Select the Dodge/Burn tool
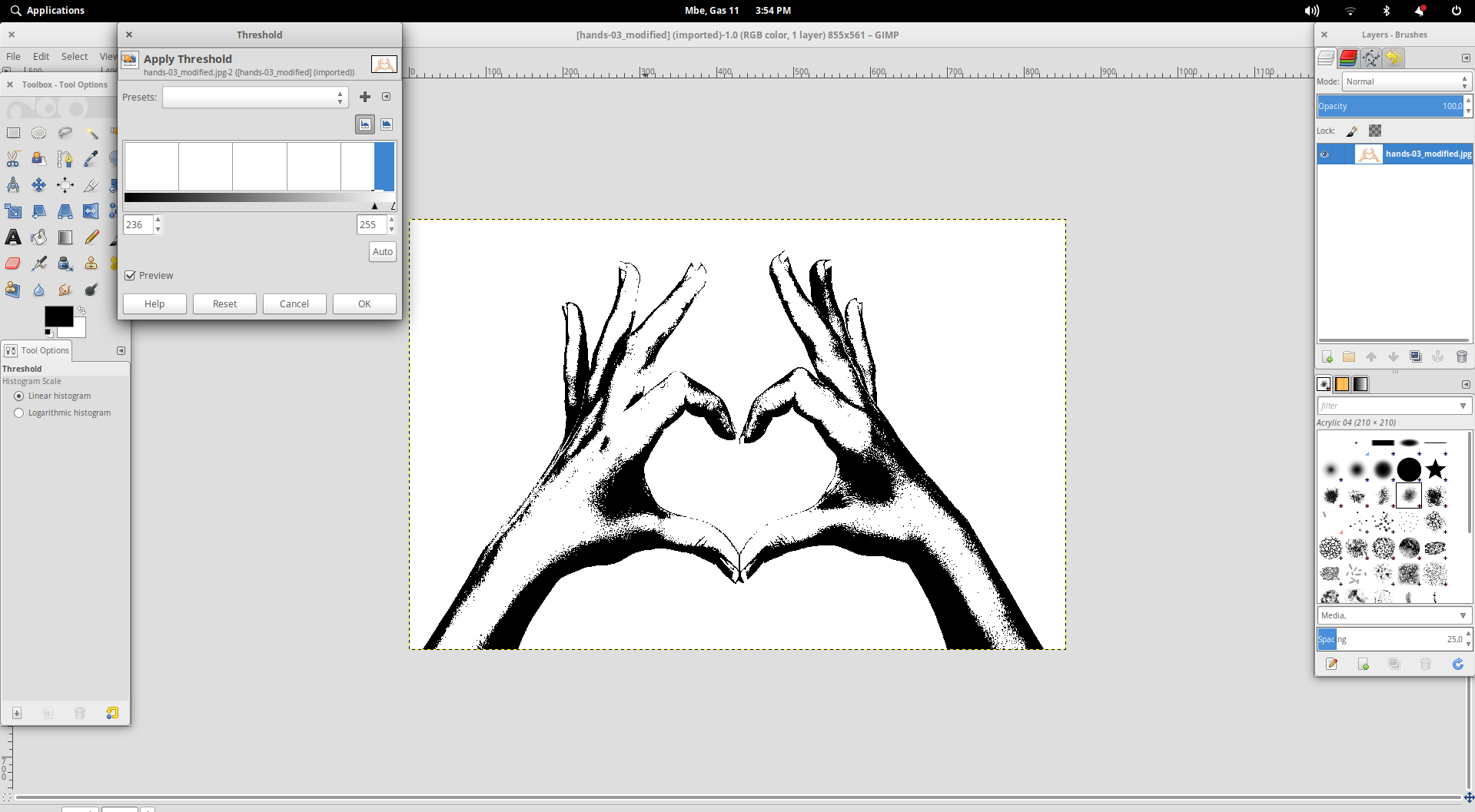Viewport: 1475px width, 812px height. (x=91, y=290)
